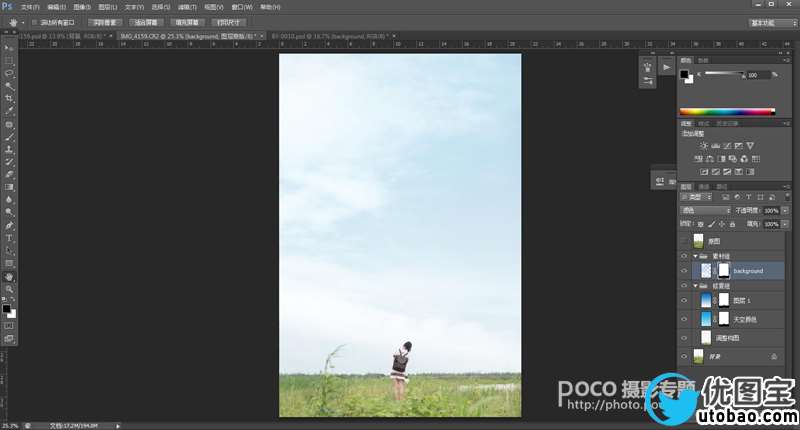Click the status bar arrow for document info

pyautogui.click(x=117, y=426)
